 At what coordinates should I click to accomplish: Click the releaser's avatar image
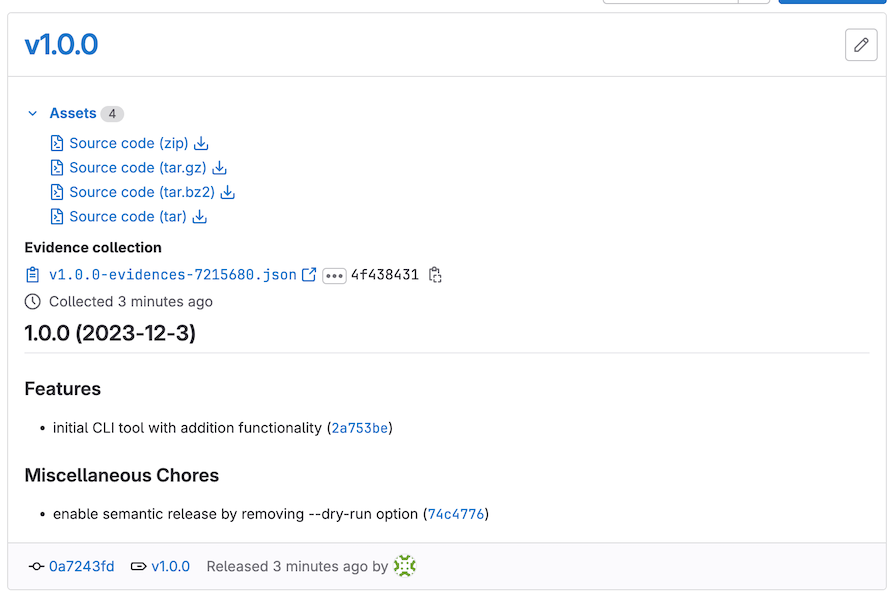point(404,566)
